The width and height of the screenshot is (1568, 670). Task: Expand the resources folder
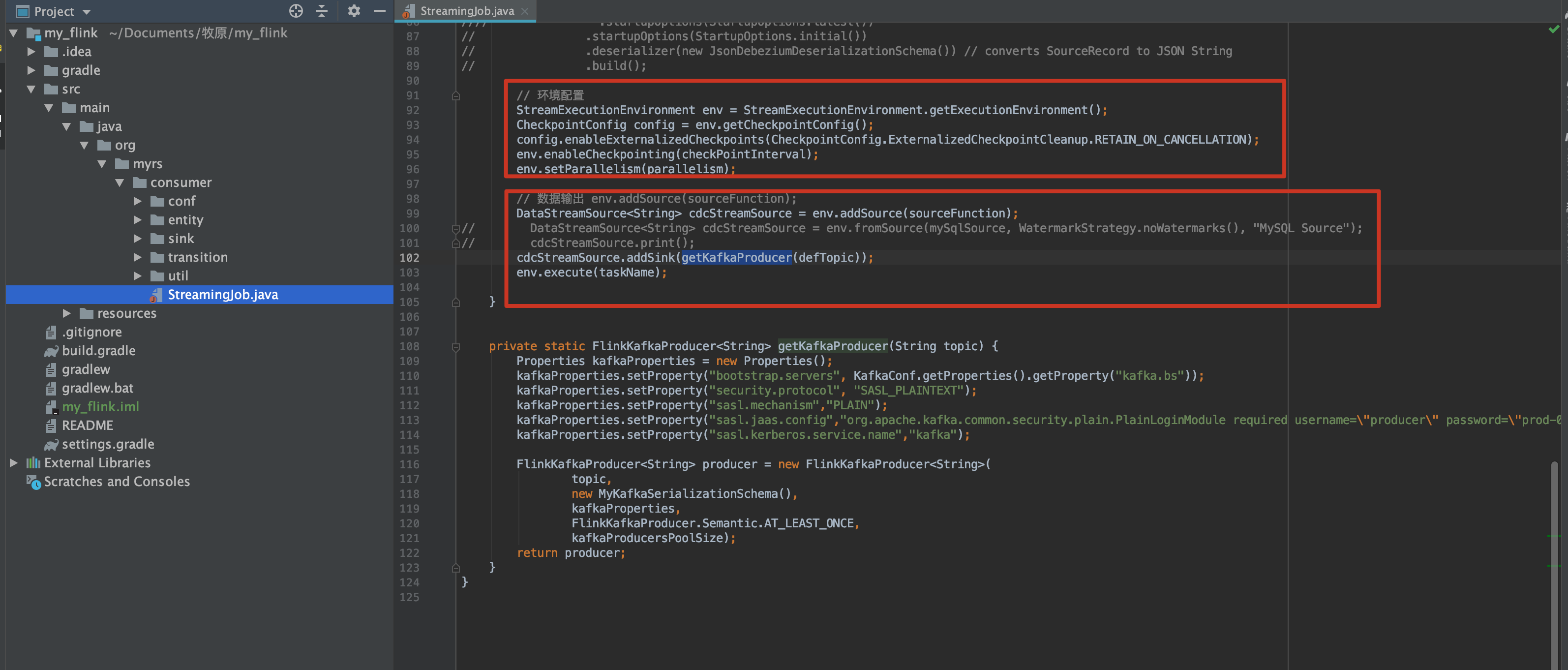point(67,313)
